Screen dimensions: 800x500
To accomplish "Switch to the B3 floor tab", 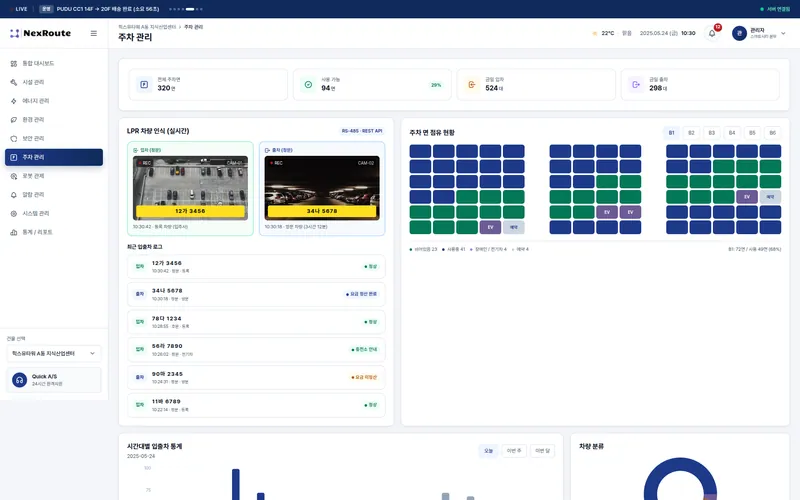I will point(712,133).
